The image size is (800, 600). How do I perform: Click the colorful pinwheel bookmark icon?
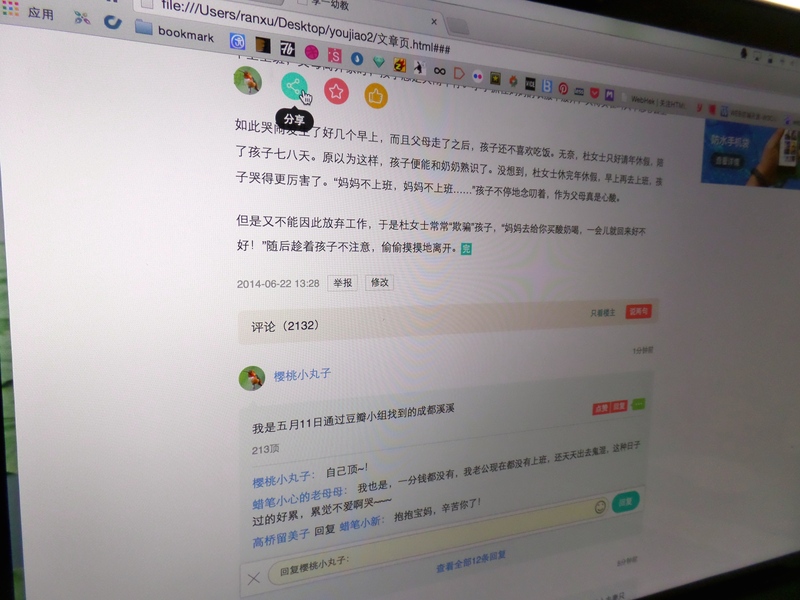pos(82,18)
